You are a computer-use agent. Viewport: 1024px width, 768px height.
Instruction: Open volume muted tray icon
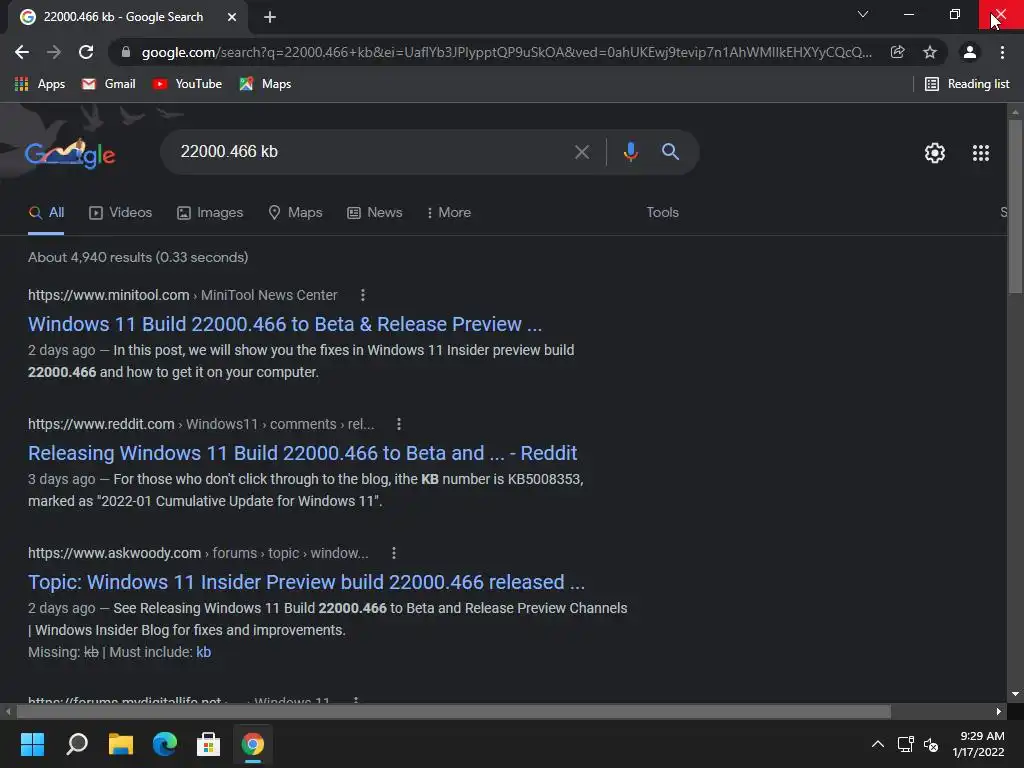tap(931, 744)
